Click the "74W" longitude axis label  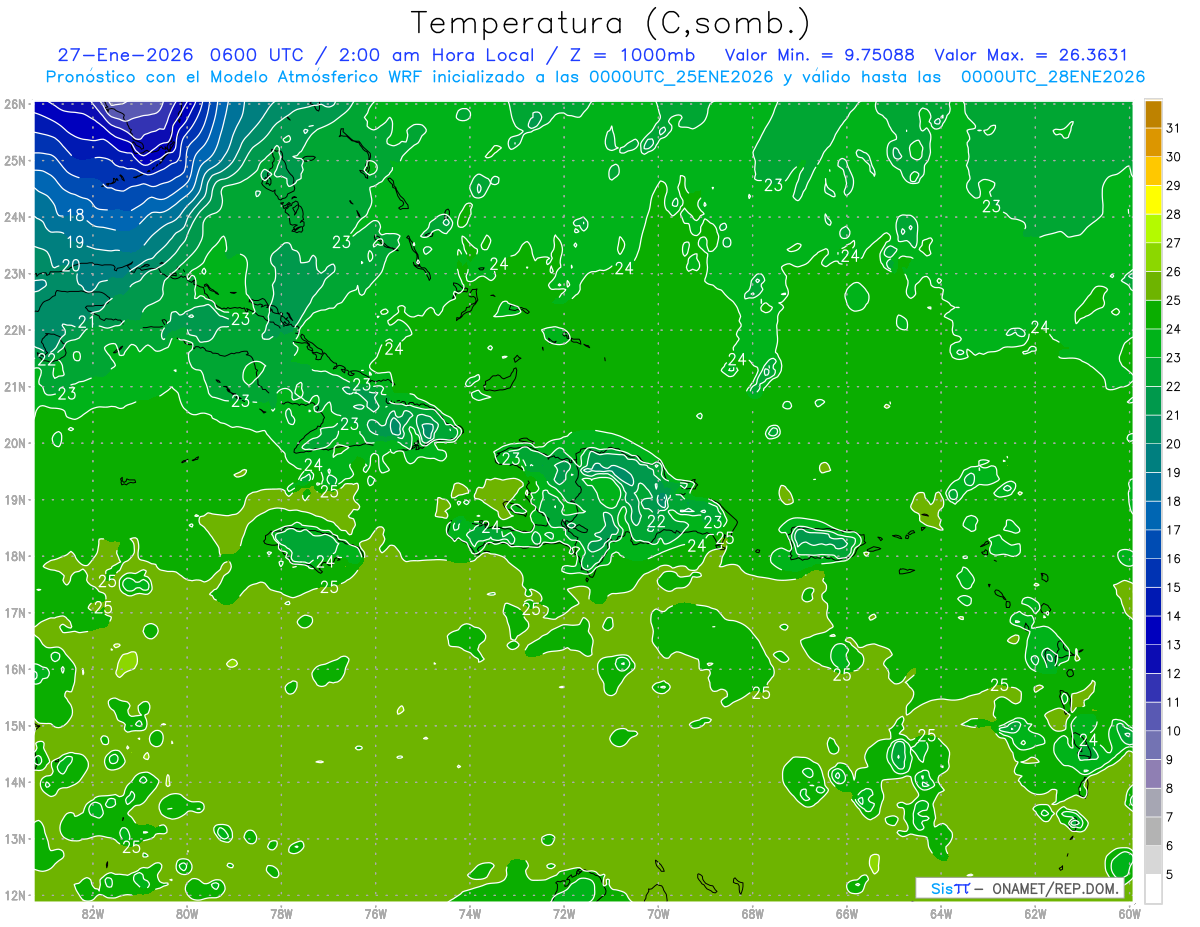(x=470, y=913)
